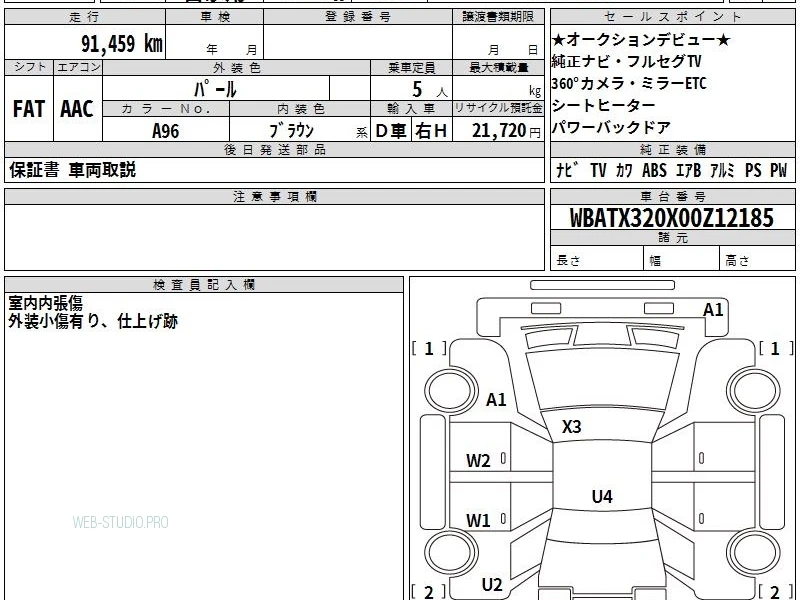Click the 室内内張傷 inspector note
The image size is (800, 600).
pos(46,303)
